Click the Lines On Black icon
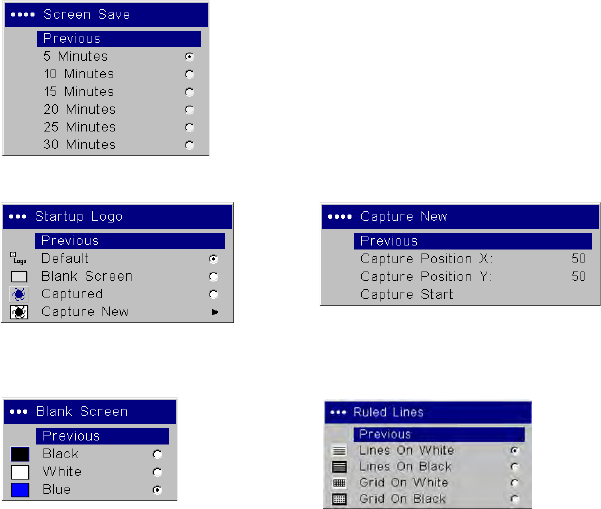601x509 pixels. pos(338,467)
